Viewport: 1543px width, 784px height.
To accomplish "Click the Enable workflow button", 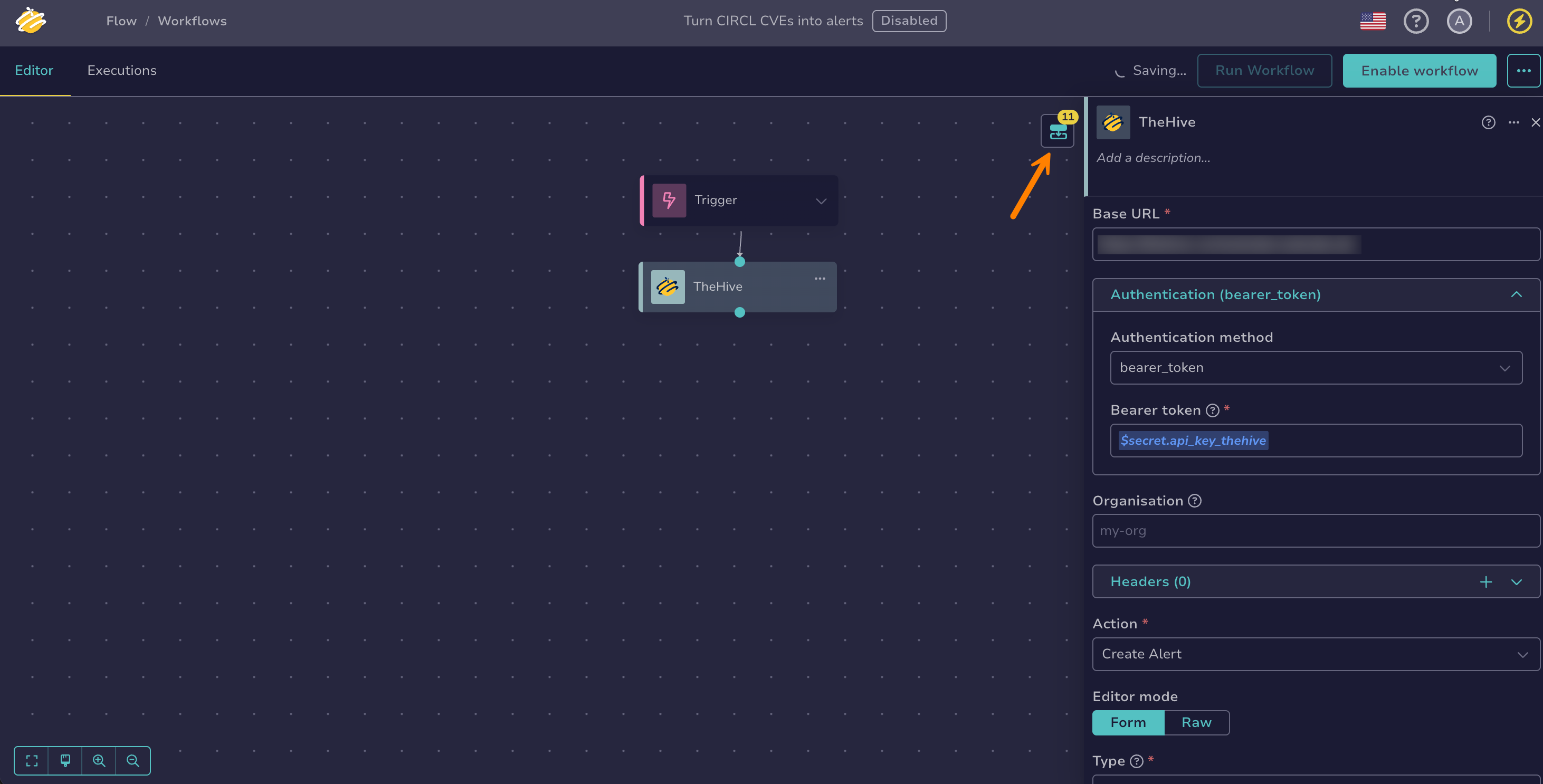I will (1418, 71).
